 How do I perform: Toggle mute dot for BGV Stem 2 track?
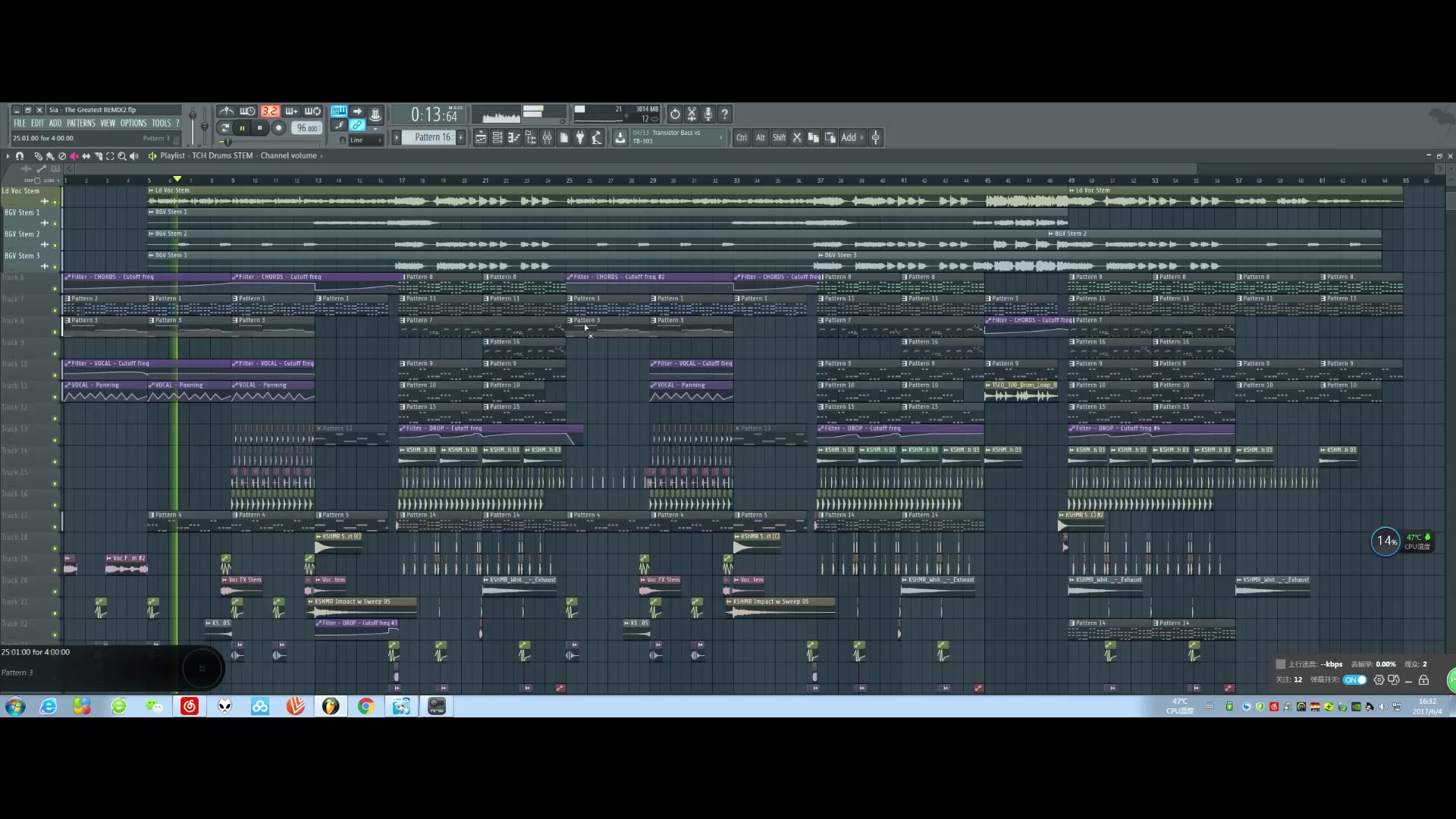[55, 245]
